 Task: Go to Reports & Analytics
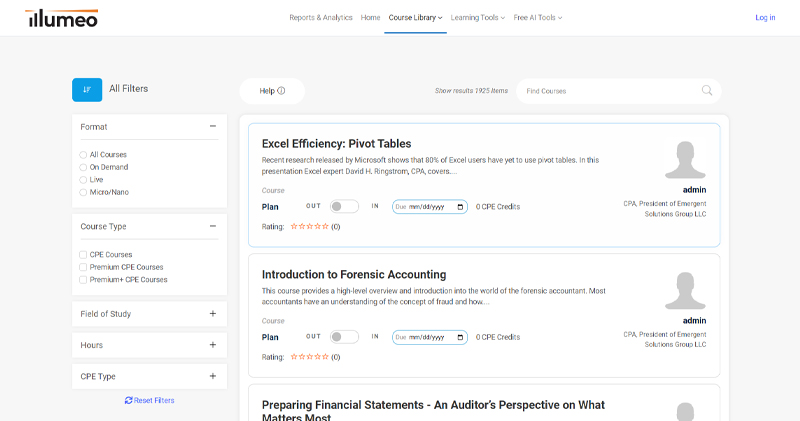pos(321,17)
